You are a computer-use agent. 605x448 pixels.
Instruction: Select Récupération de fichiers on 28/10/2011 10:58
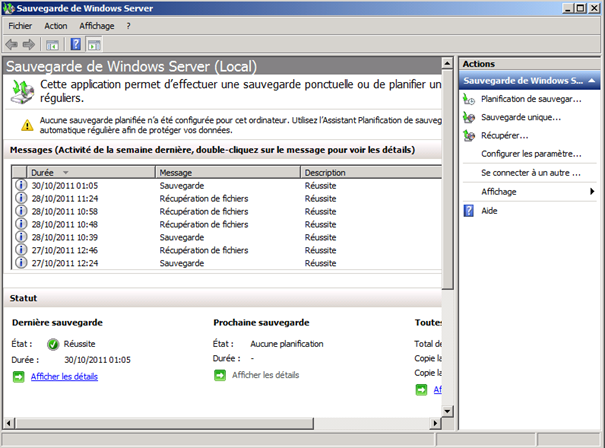pos(204,211)
